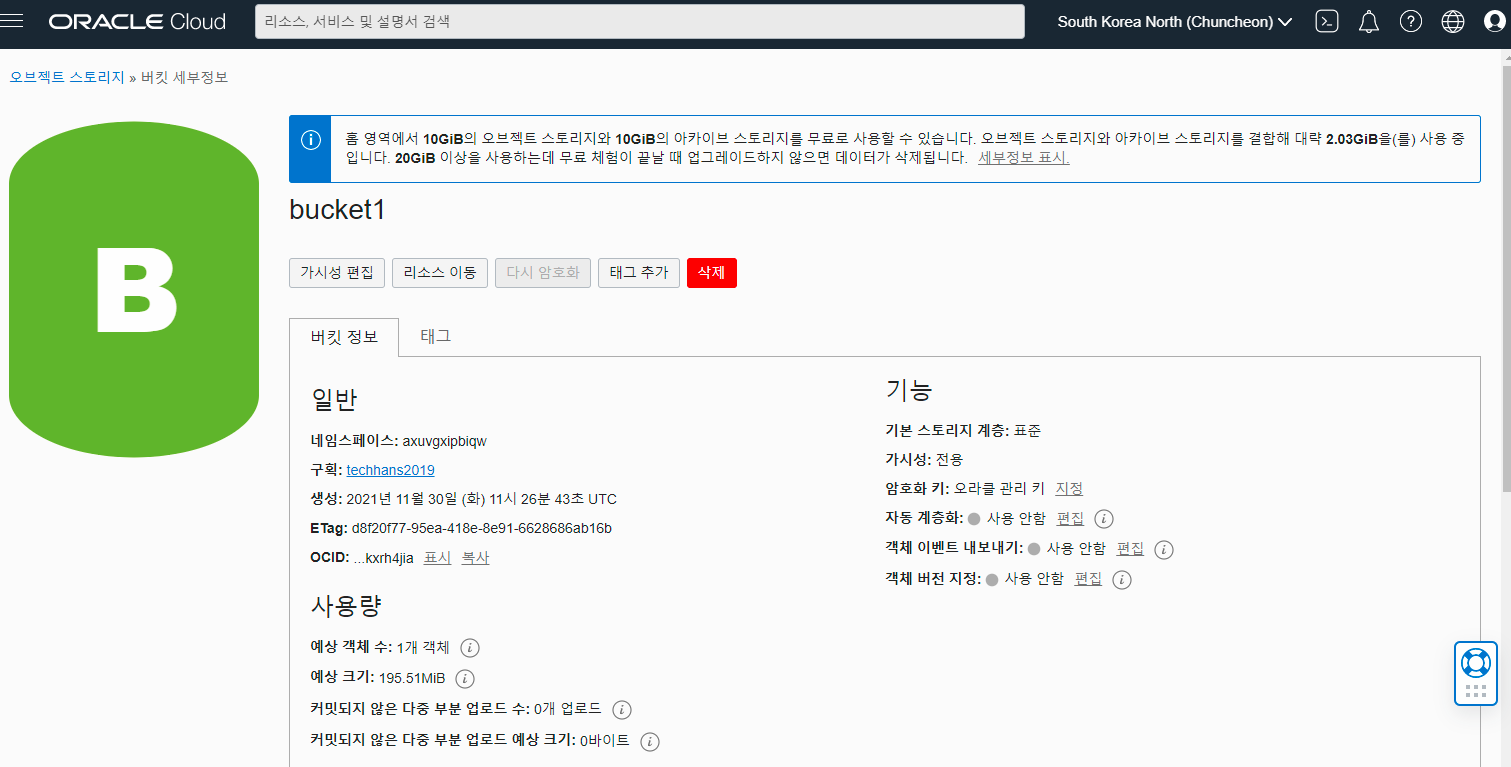Image resolution: width=1511 pixels, height=767 pixels.
Task: Open the user profile avatar menu
Action: point(1495,21)
